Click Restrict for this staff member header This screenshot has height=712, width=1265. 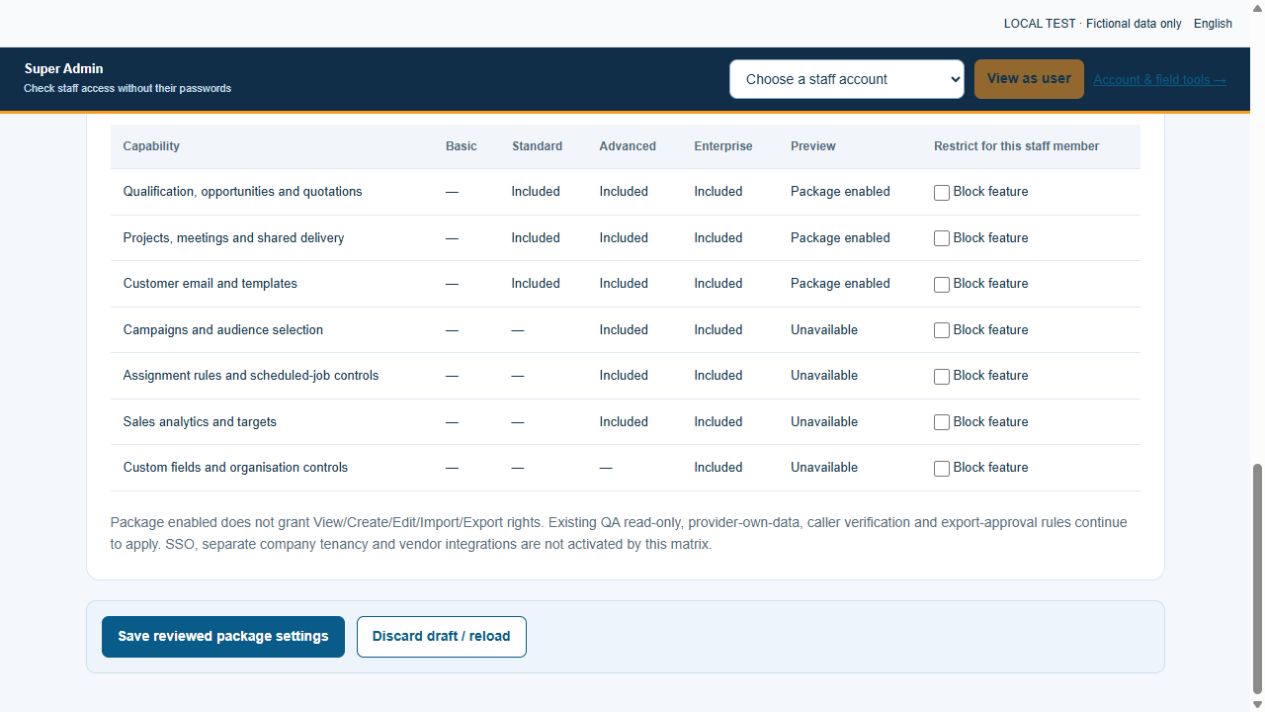1016,146
